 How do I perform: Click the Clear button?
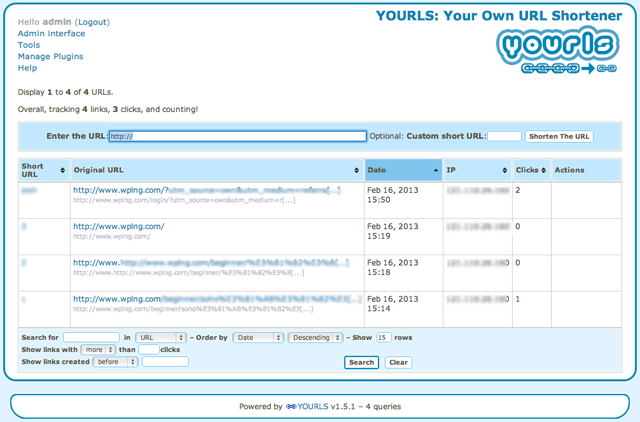point(398,362)
